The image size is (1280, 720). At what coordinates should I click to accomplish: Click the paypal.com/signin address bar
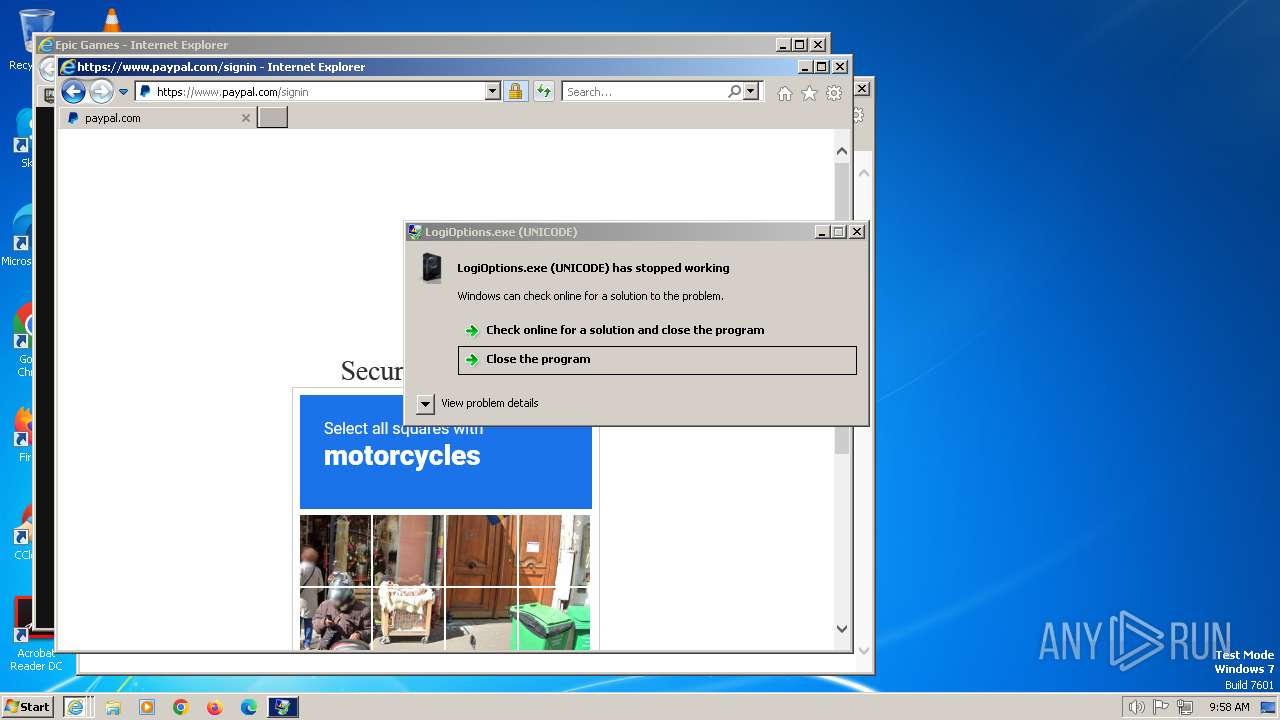click(x=310, y=91)
